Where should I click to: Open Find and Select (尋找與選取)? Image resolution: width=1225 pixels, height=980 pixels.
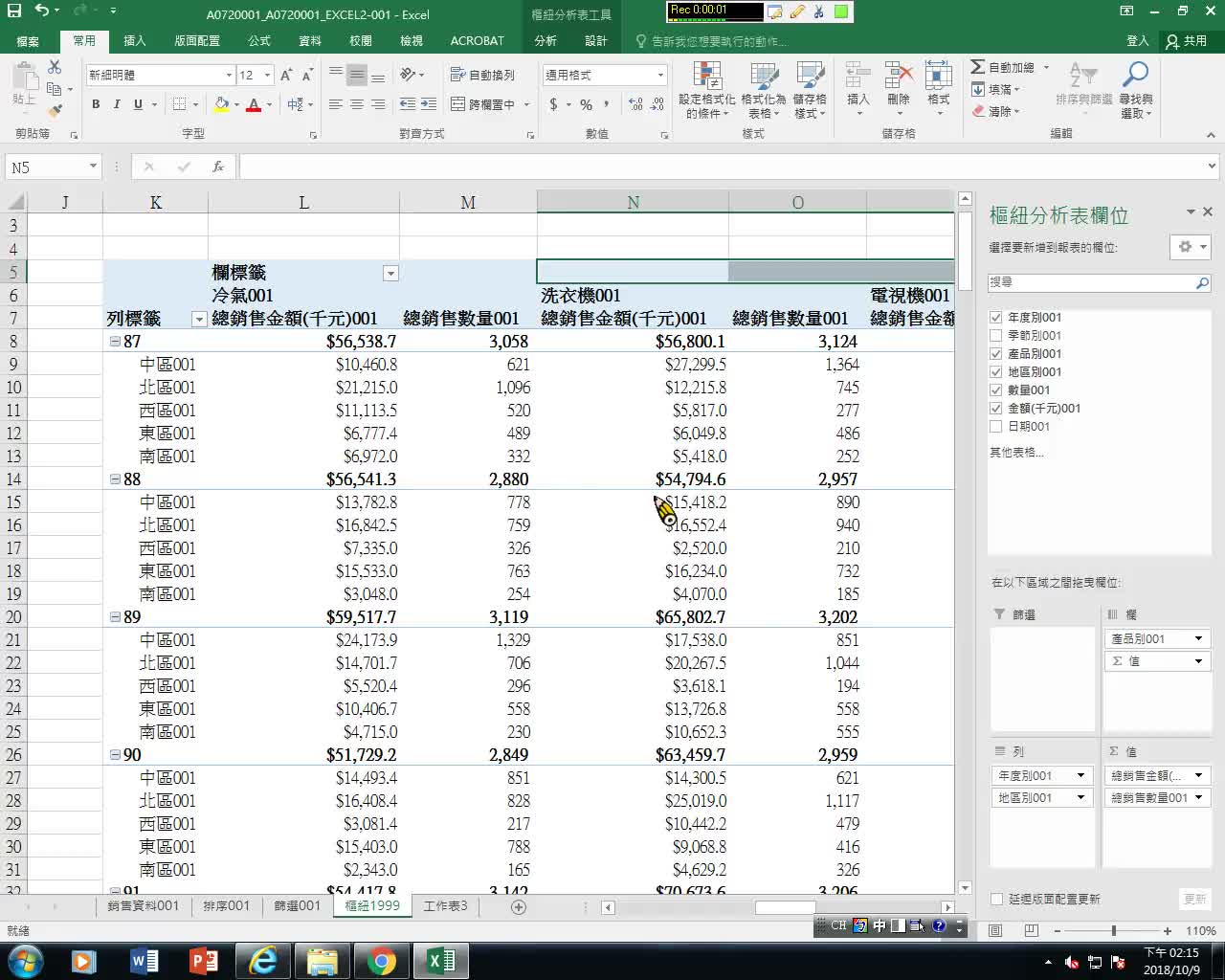(1136, 90)
